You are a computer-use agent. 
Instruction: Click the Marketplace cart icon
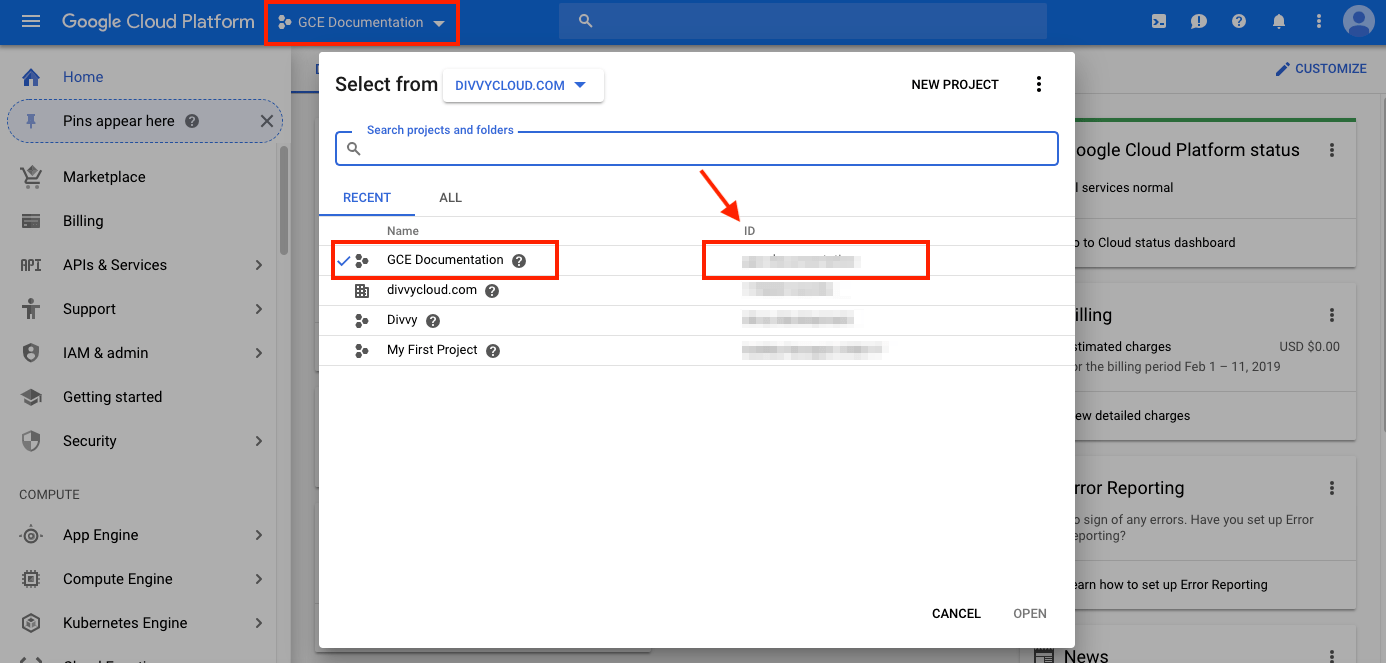(31, 177)
